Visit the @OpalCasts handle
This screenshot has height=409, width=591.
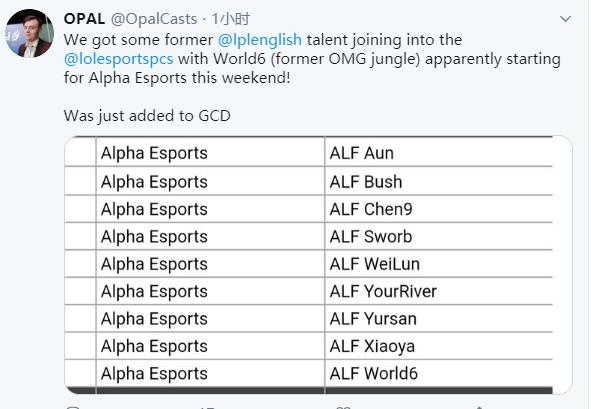pos(154,19)
